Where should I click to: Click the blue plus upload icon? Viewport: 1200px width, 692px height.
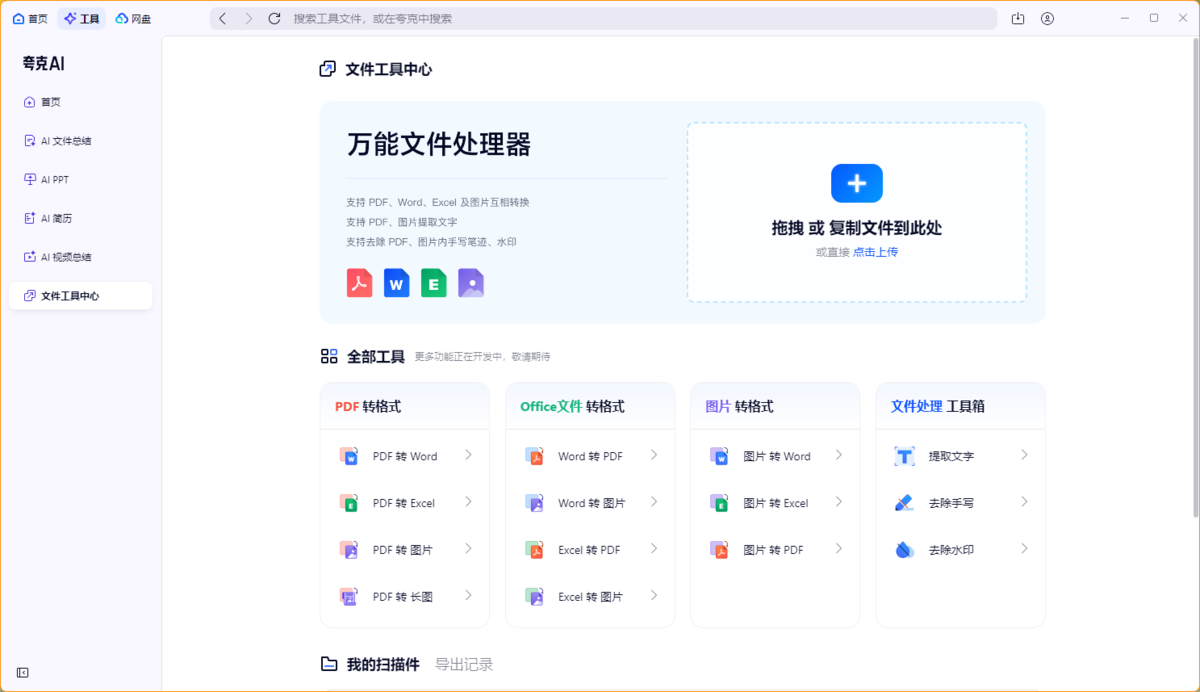[856, 183]
